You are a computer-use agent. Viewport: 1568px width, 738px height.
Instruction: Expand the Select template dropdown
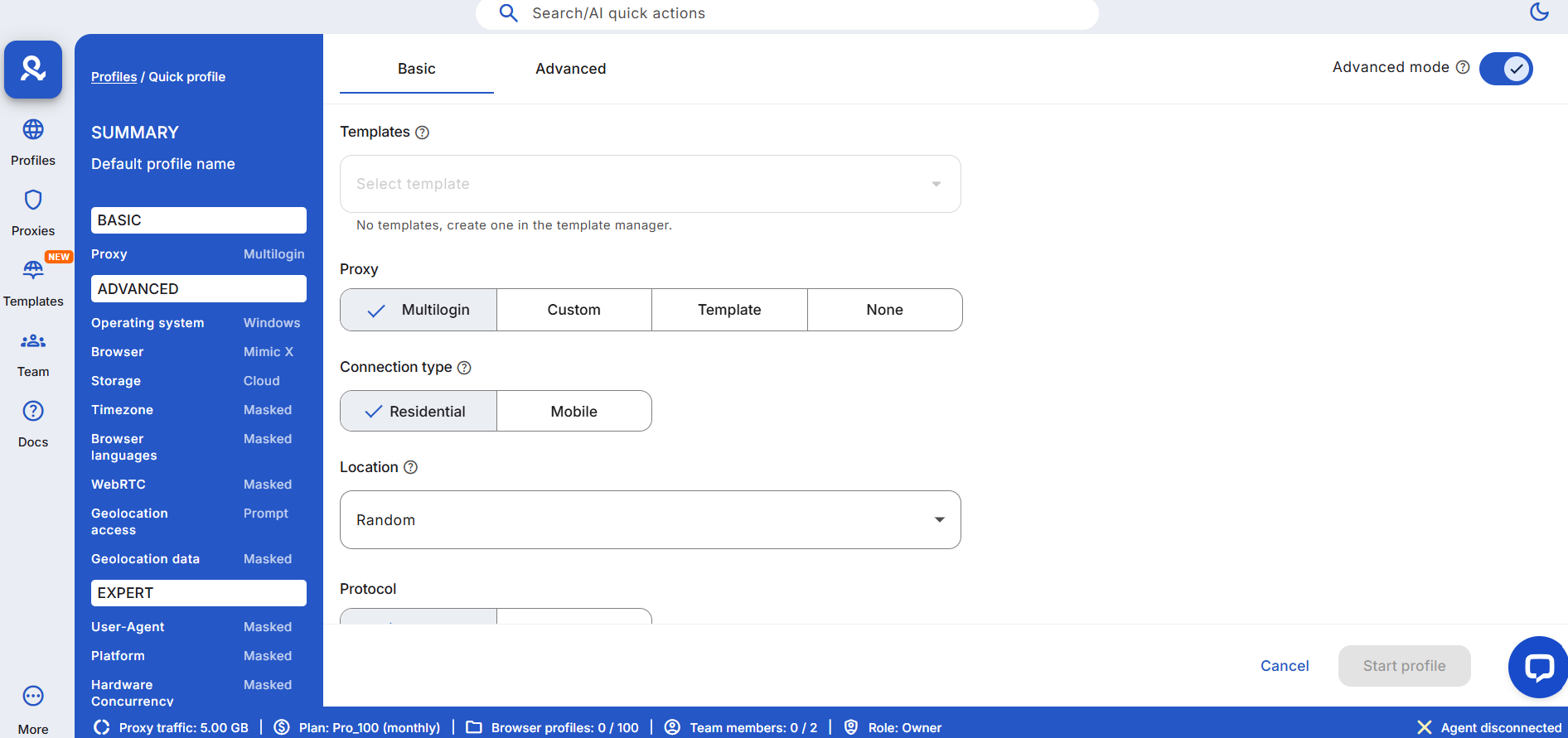point(650,184)
